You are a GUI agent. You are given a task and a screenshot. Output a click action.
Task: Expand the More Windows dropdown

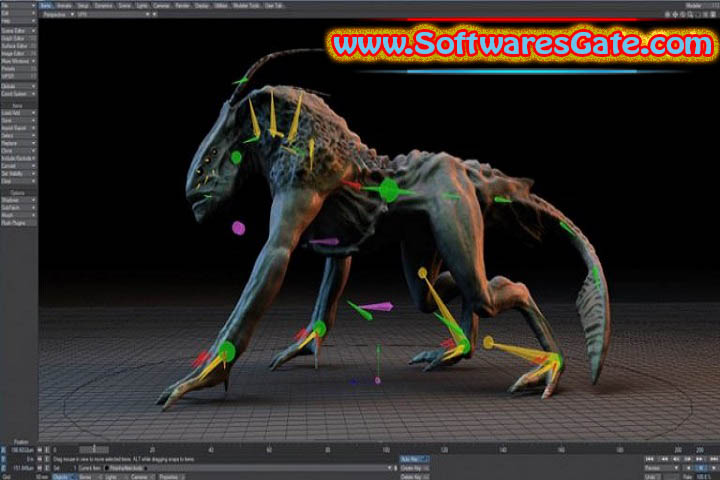(18, 61)
